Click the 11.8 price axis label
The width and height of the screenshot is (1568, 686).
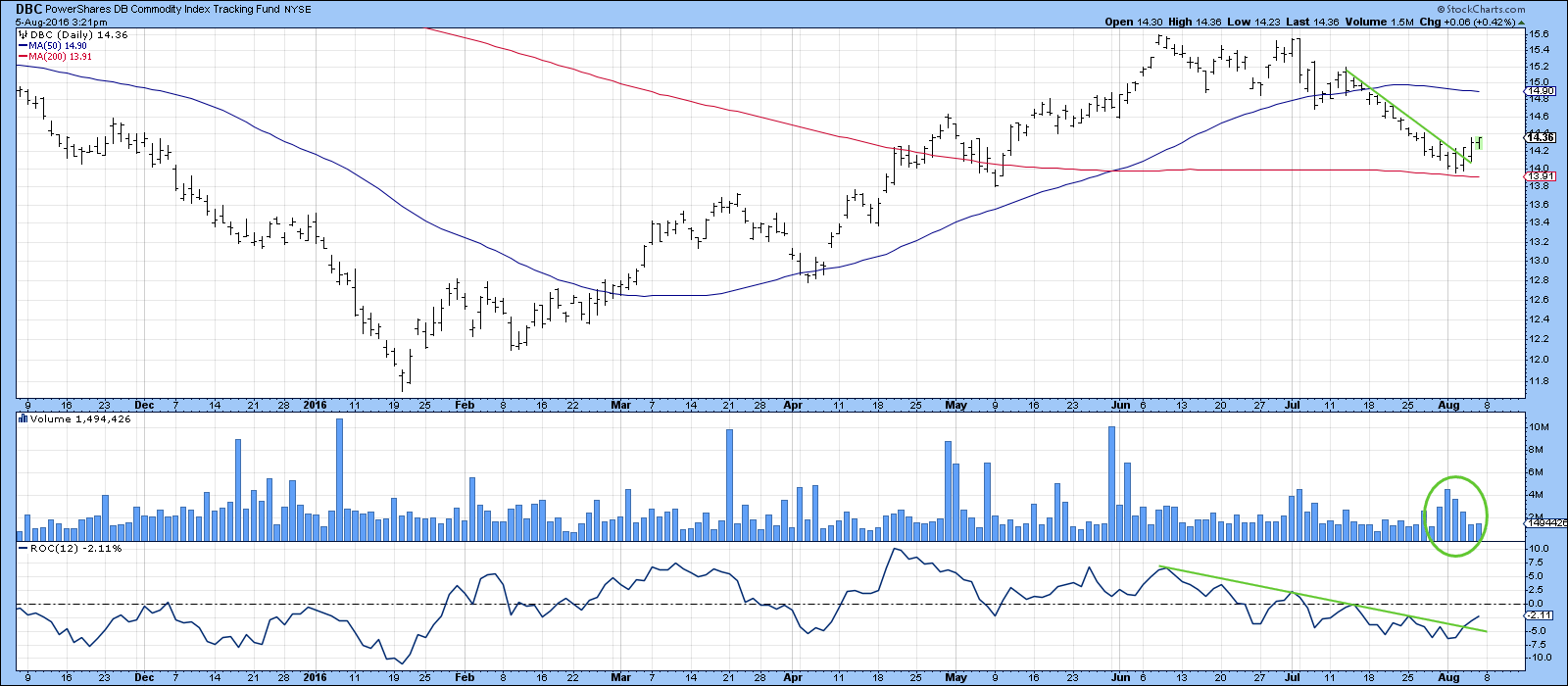coord(1539,381)
